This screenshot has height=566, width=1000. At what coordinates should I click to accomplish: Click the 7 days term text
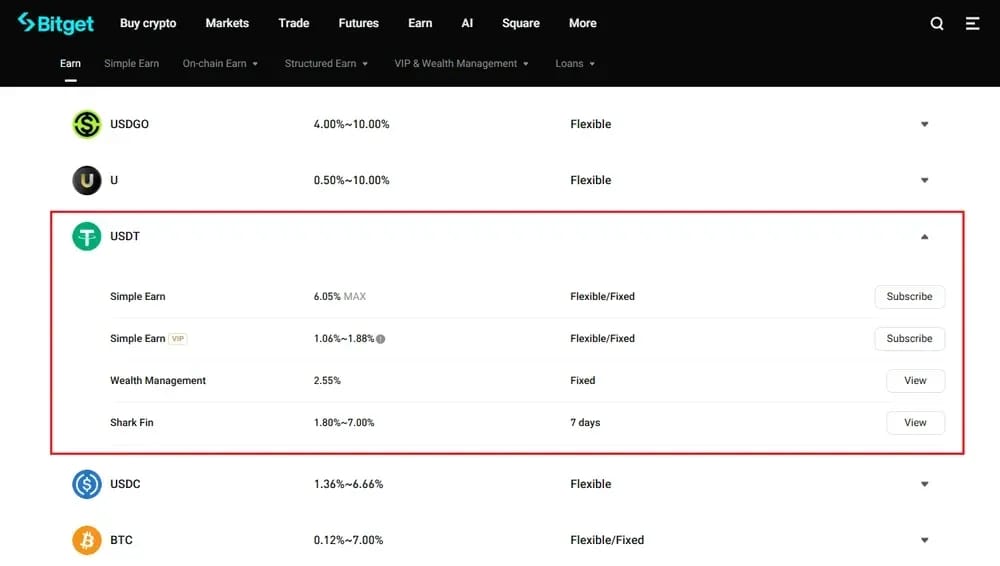[585, 422]
